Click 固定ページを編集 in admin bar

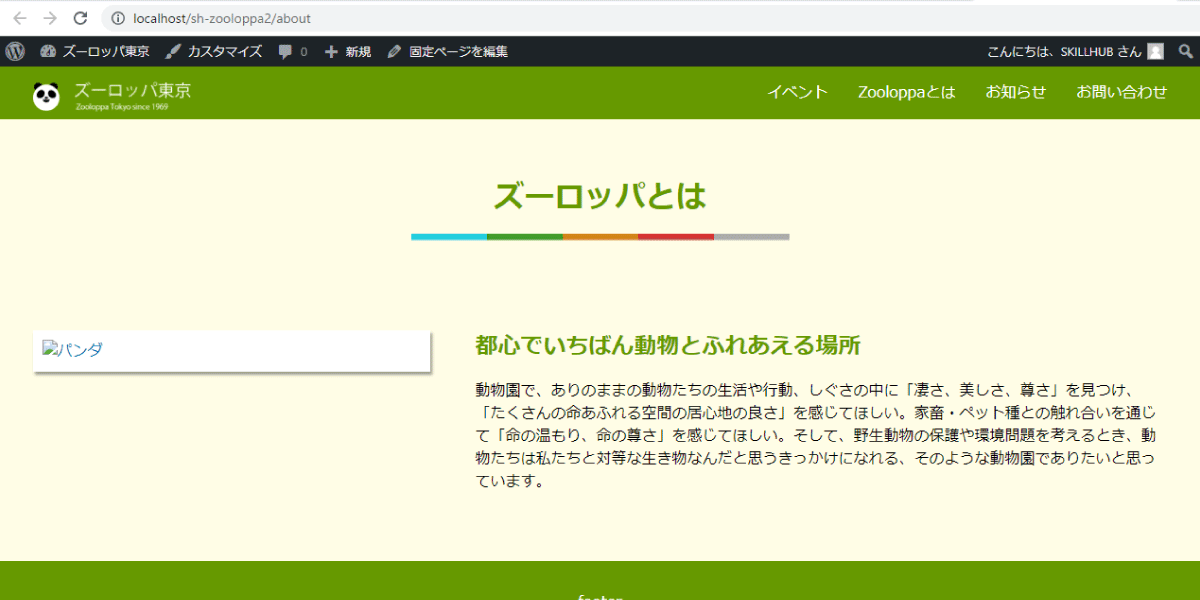(447, 51)
